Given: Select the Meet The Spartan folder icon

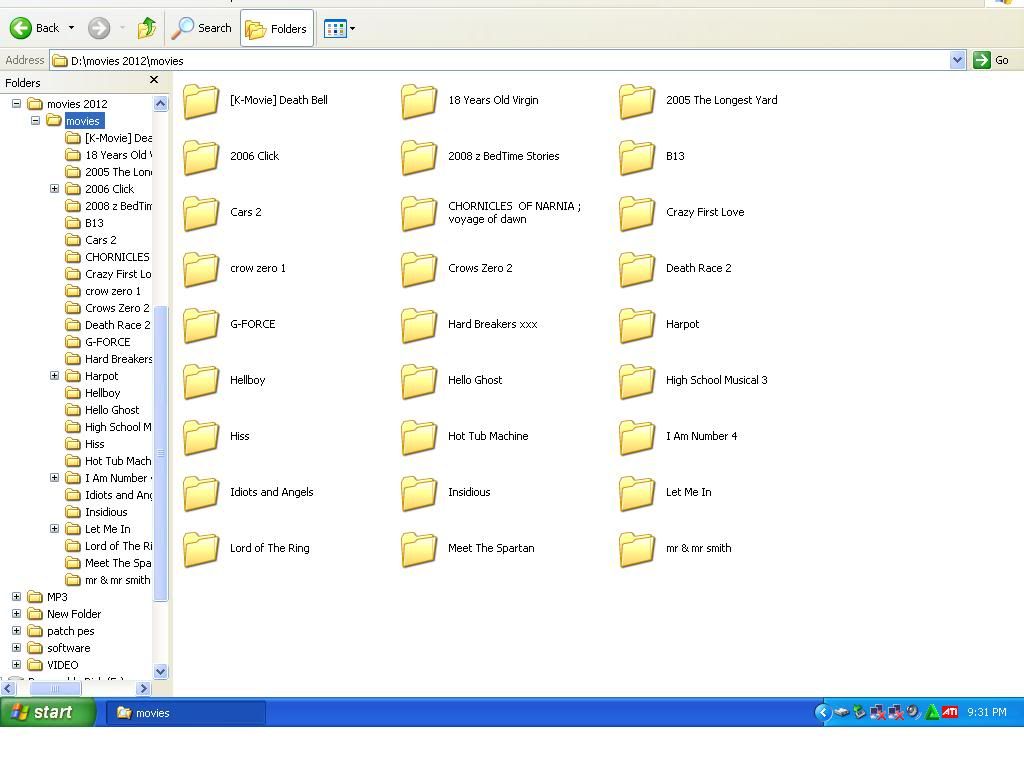Looking at the screenshot, I should click(x=419, y=551).
